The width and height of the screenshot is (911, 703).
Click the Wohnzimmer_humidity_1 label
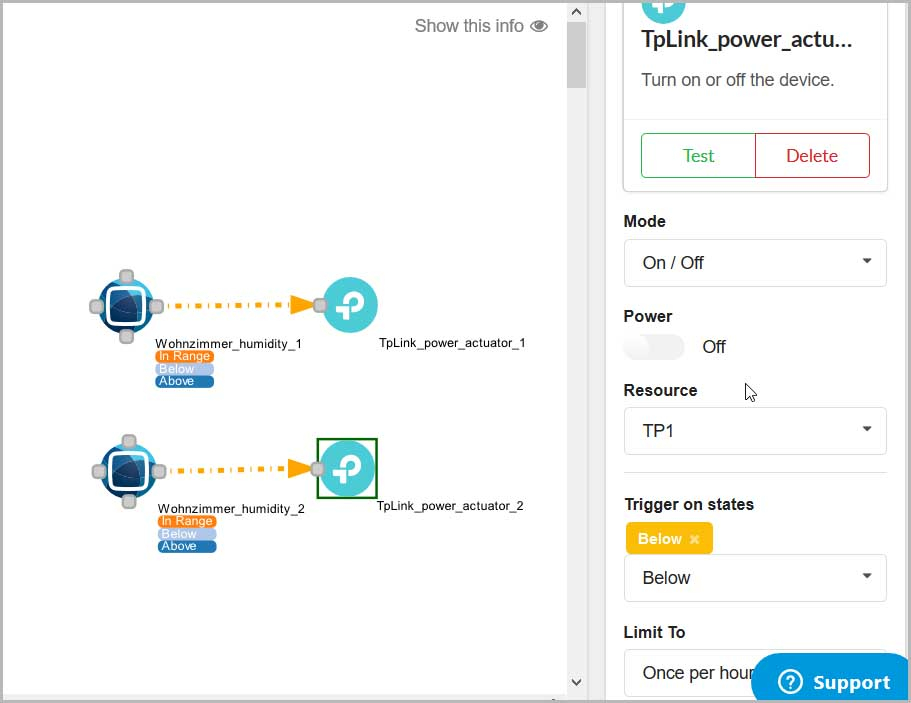click(x=228, y=344)
